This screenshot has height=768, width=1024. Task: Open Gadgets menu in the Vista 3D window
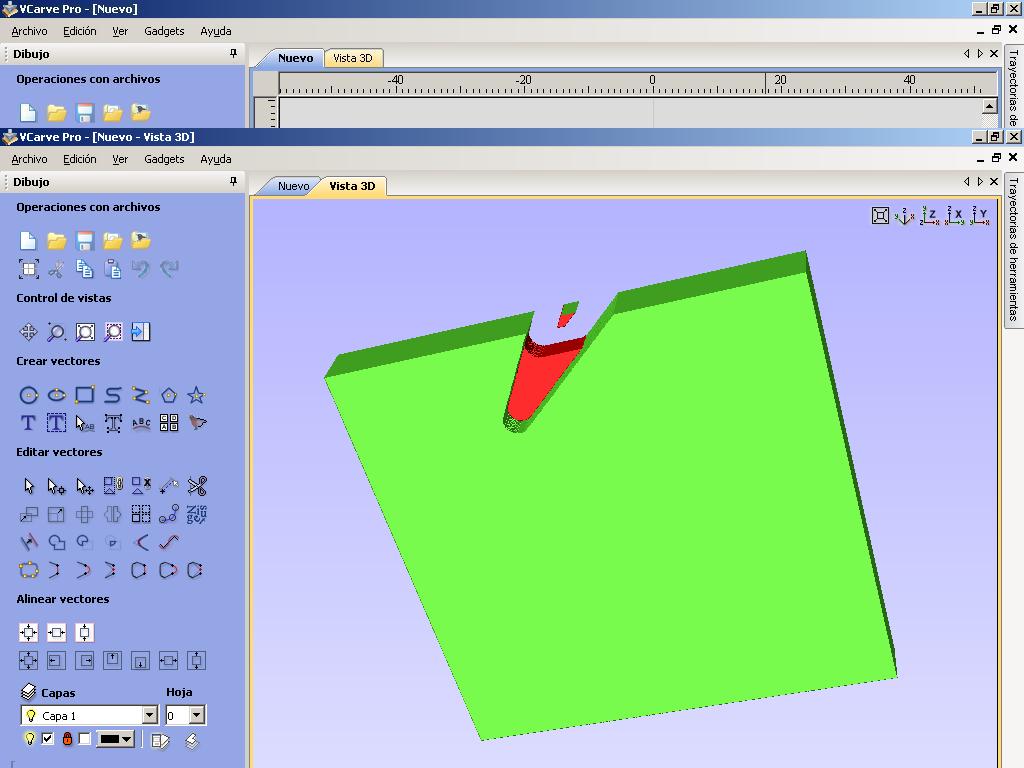164,159
